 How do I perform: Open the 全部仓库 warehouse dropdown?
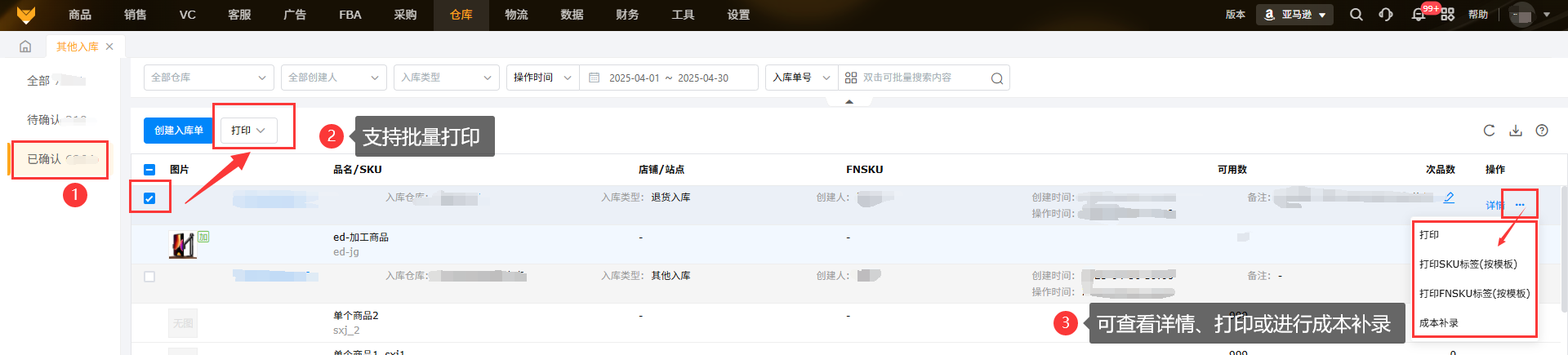point(208,78)
